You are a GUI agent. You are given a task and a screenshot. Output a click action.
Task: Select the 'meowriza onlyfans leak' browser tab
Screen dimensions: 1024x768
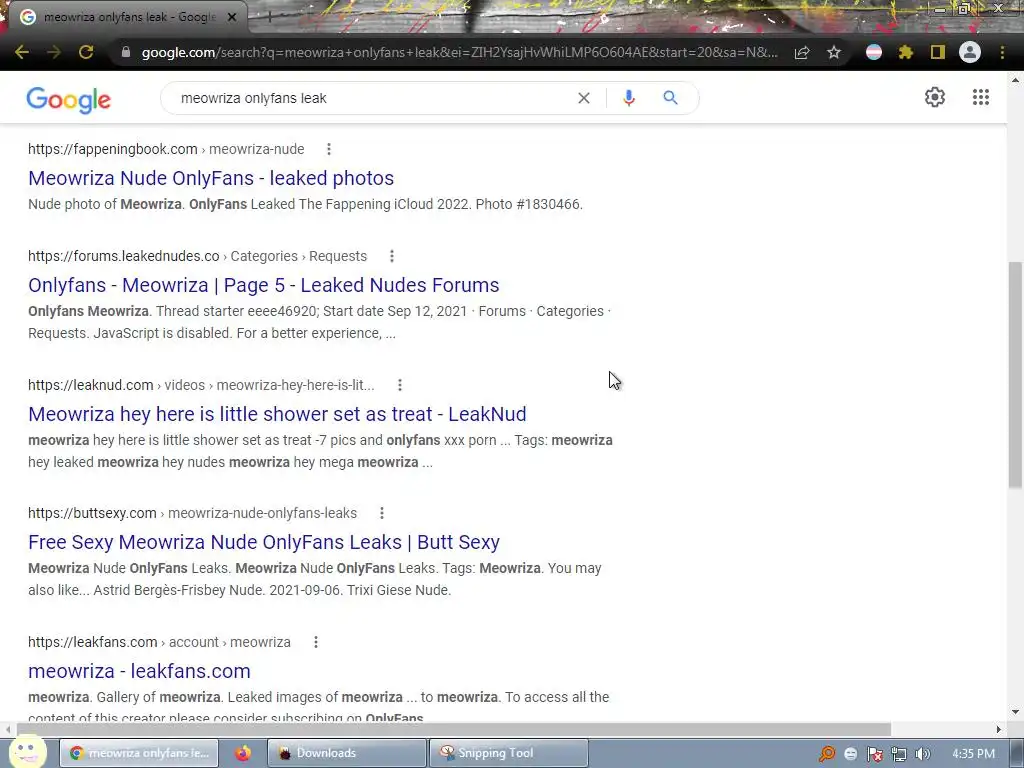click(127, 17)
